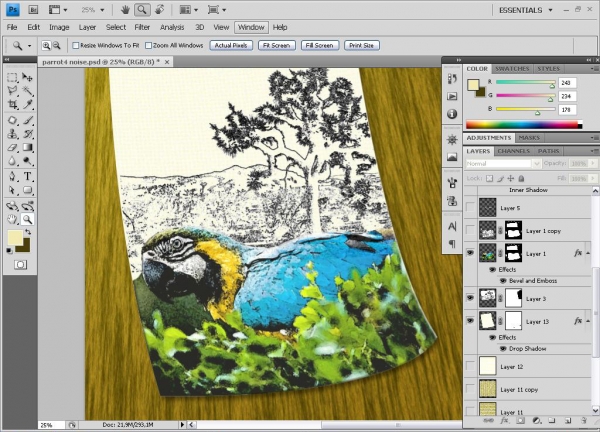Enable Resize Windows To Fit
The height and width of the screenshot is (432, 600).
tap(76, 46)
